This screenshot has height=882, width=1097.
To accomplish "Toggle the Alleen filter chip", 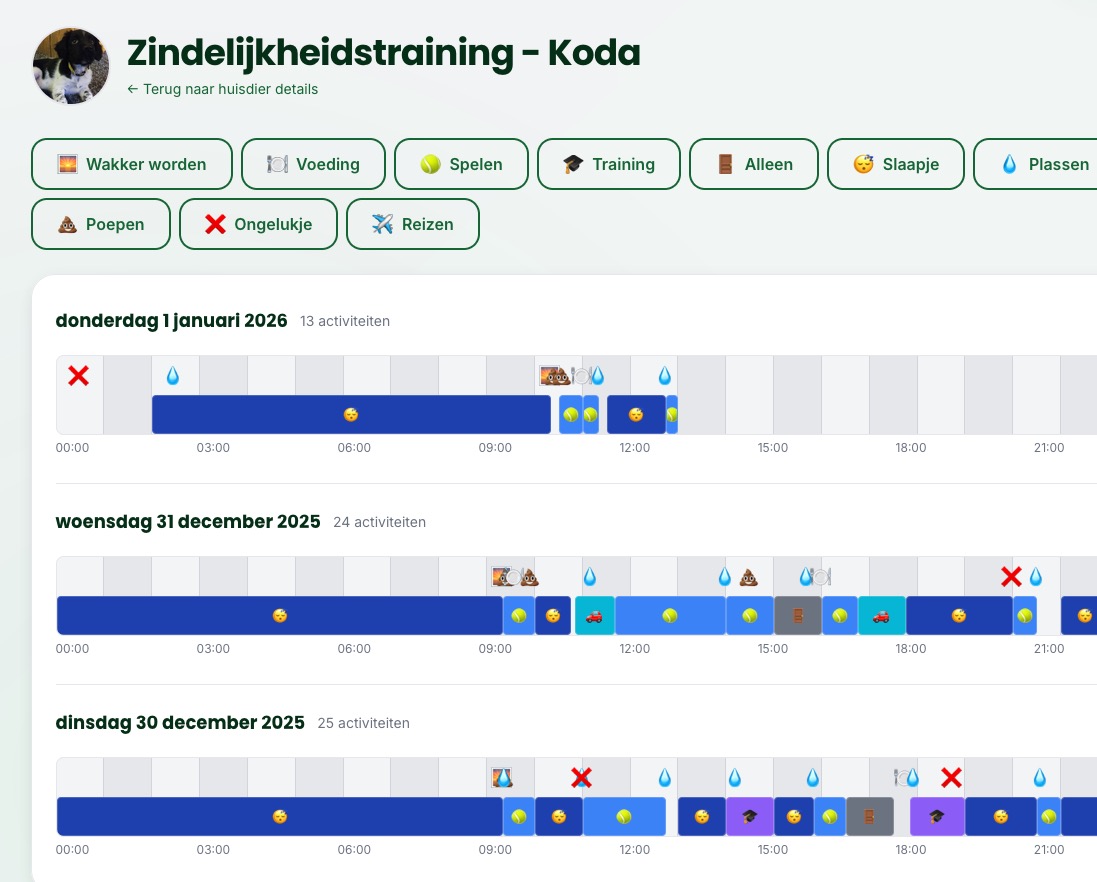I will point(754,164).
